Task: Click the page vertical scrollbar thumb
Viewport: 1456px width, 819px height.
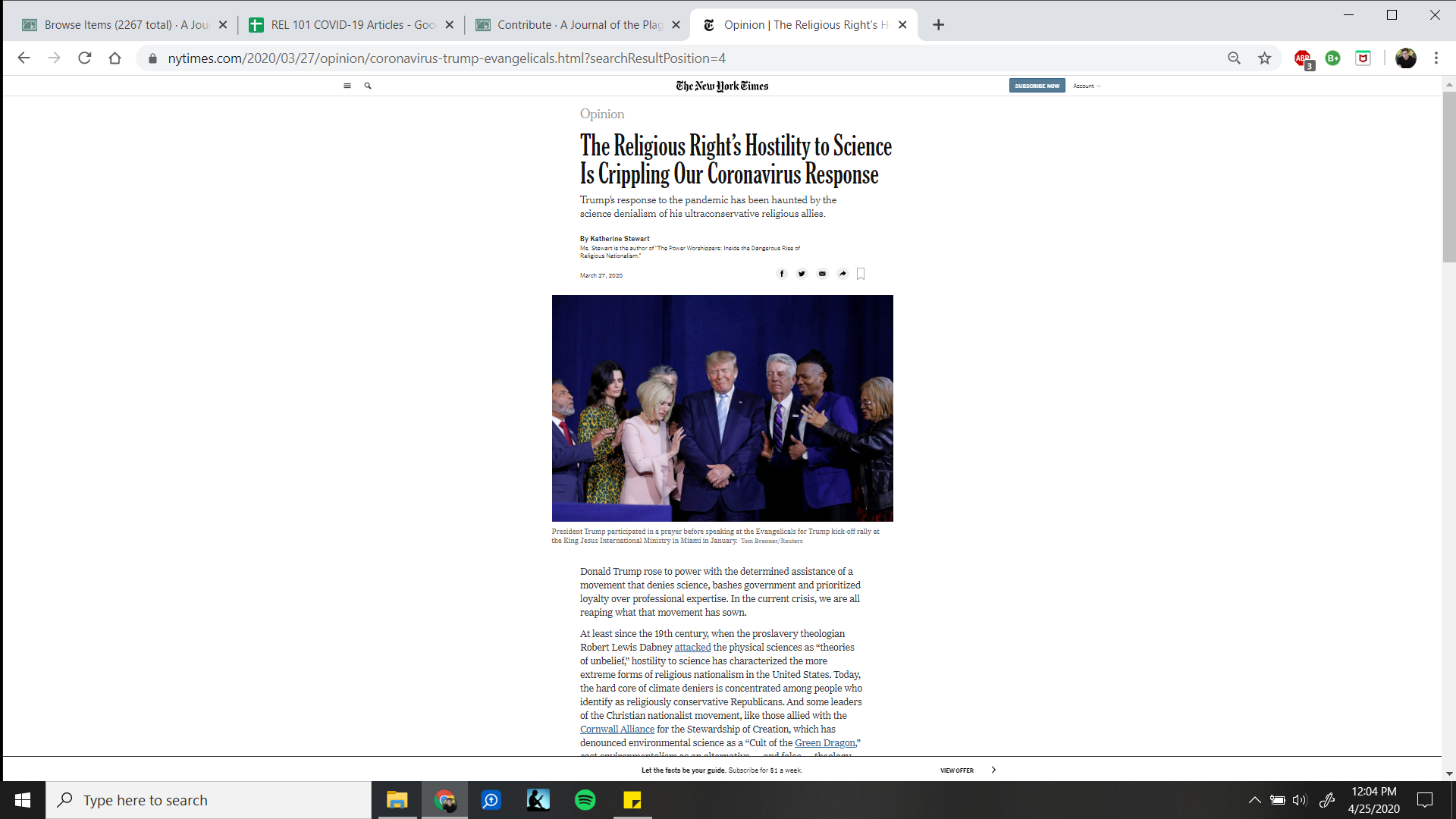Action: pos(1449,178)
